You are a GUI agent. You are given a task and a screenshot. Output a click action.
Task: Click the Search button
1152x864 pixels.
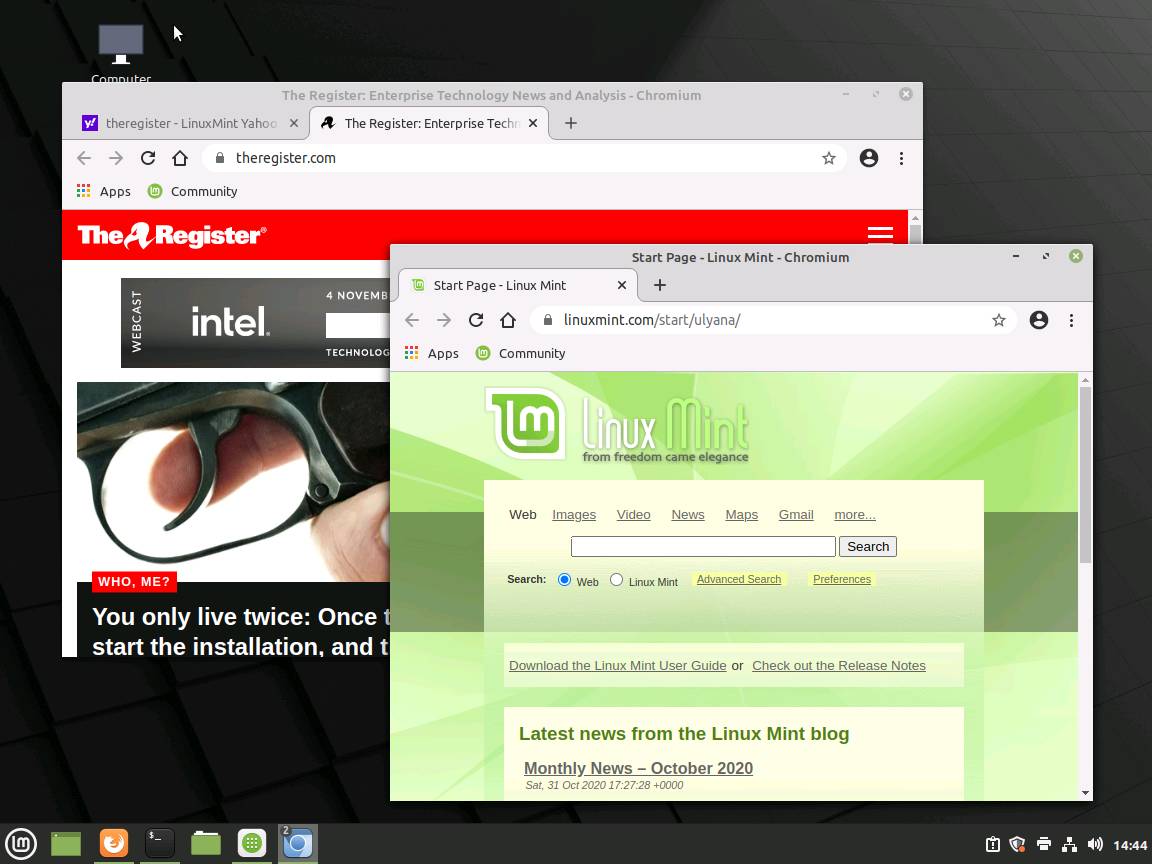click(868, 547)
